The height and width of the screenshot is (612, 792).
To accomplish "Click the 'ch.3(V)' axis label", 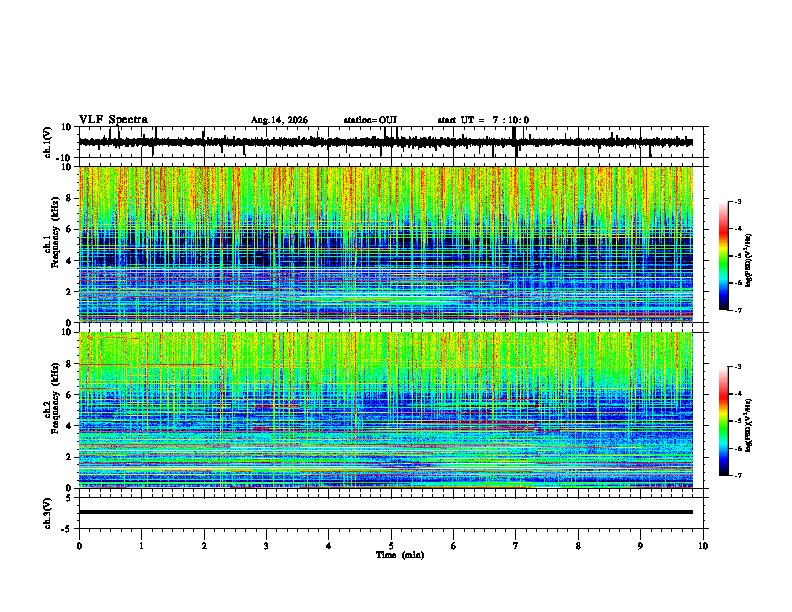I will (x=48, y=514).
